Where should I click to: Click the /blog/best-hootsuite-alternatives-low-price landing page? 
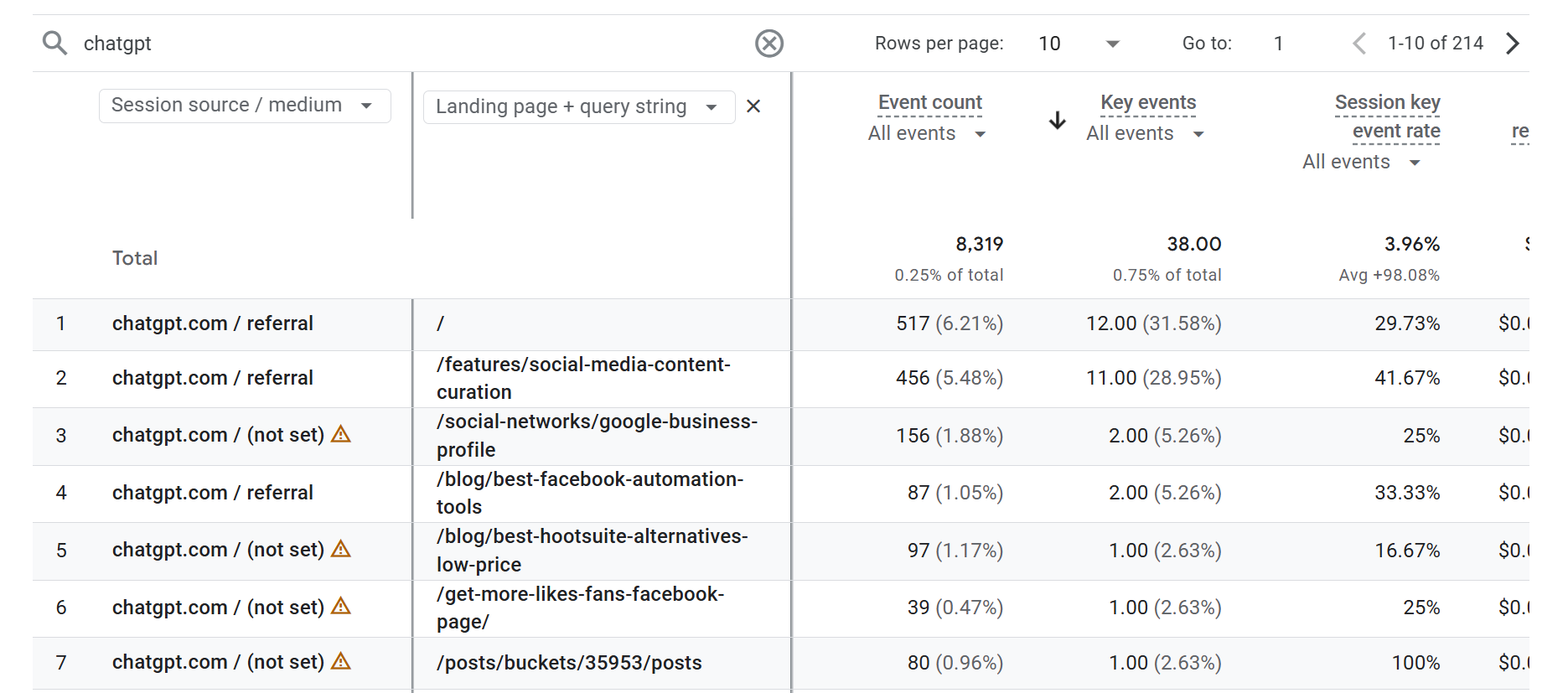pyautogui.click(x=593, y=551)
